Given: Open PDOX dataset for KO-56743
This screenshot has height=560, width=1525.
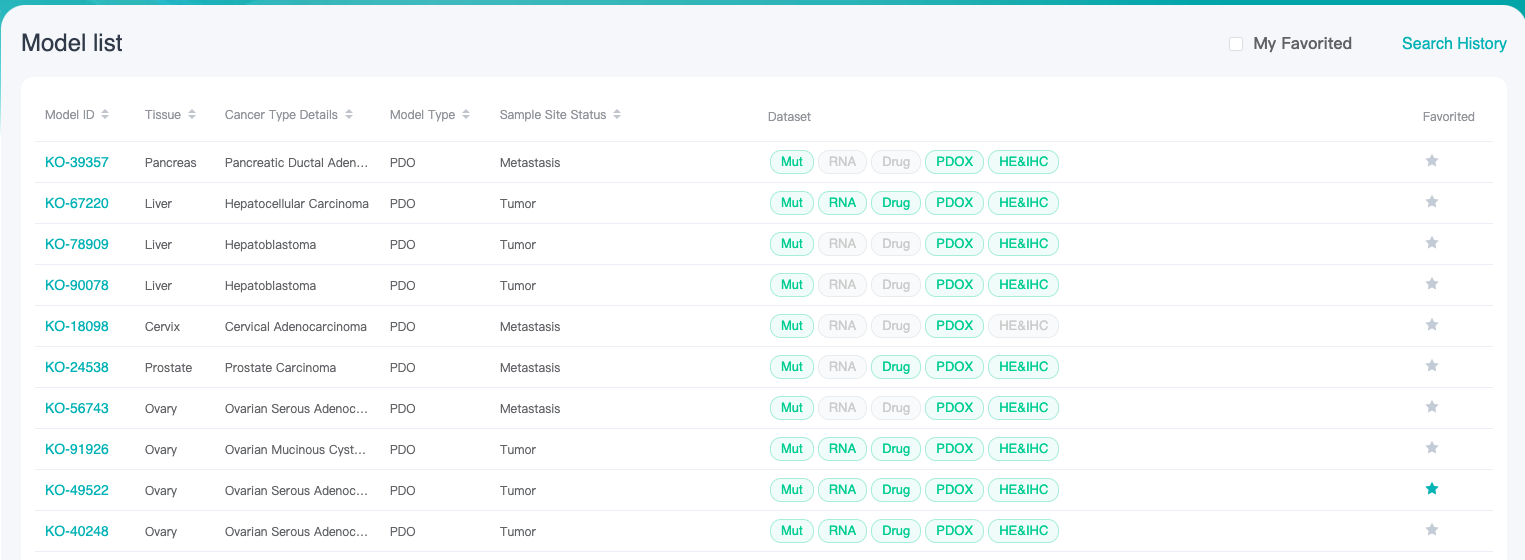Looking at the screenshot, I should tap(954, 408).
